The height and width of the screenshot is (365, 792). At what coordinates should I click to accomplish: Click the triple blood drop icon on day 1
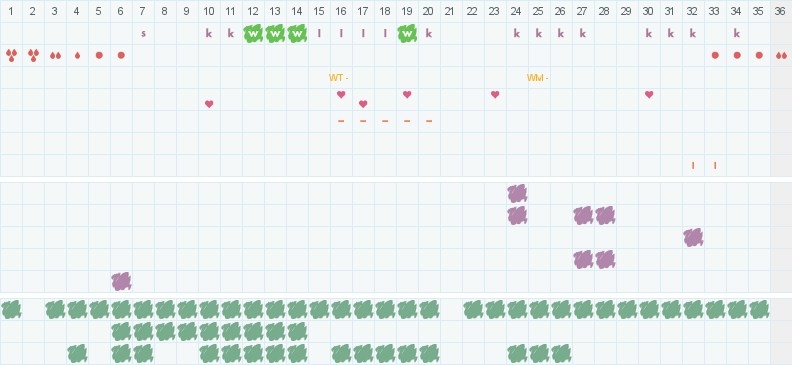pos(11,55)
